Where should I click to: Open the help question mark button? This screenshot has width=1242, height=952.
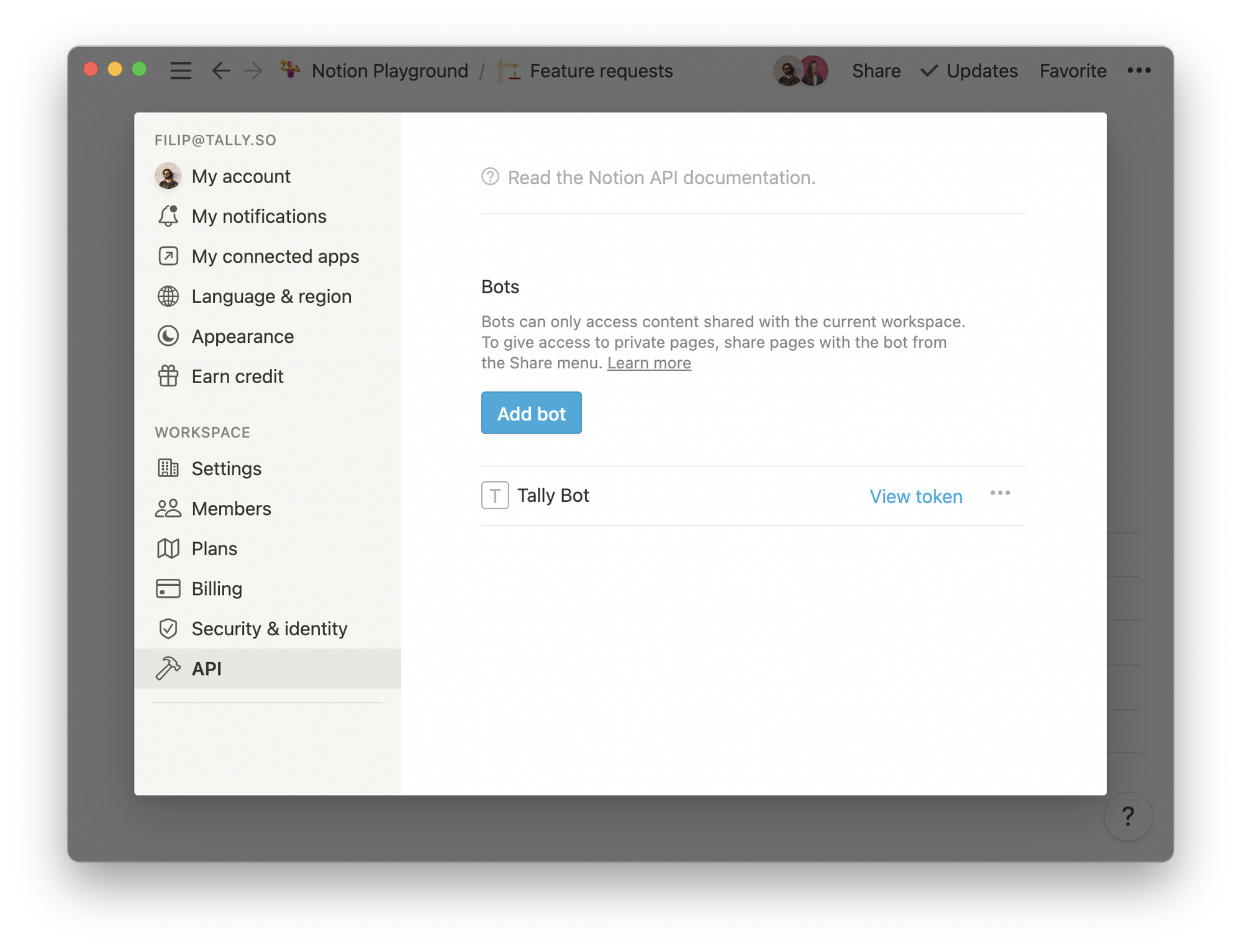(1128, 817)
